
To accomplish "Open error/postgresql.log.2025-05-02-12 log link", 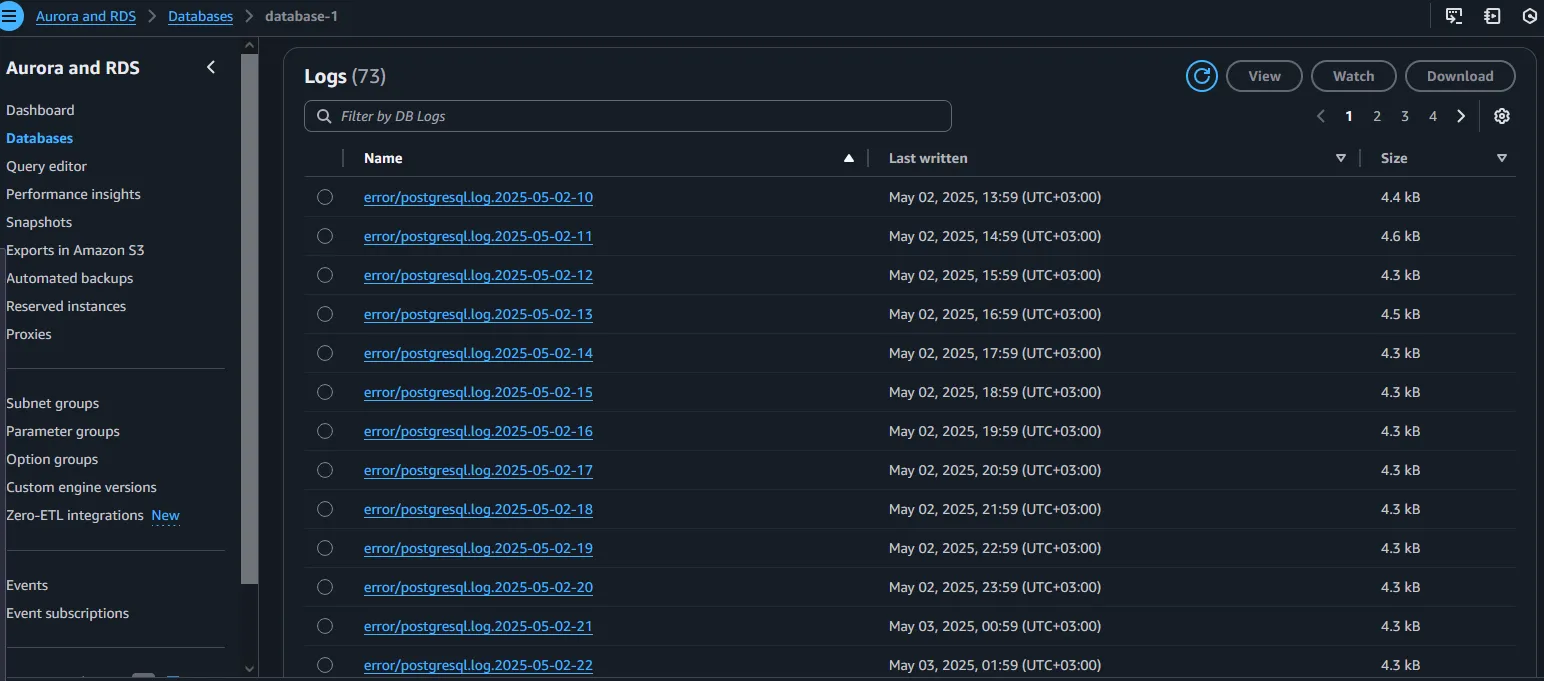I will [478, 275].
